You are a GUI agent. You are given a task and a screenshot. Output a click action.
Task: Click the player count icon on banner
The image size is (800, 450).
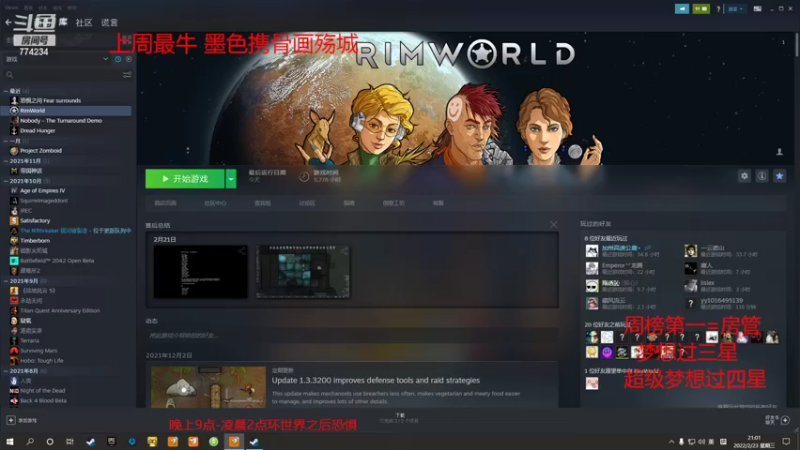coord(779,152)
